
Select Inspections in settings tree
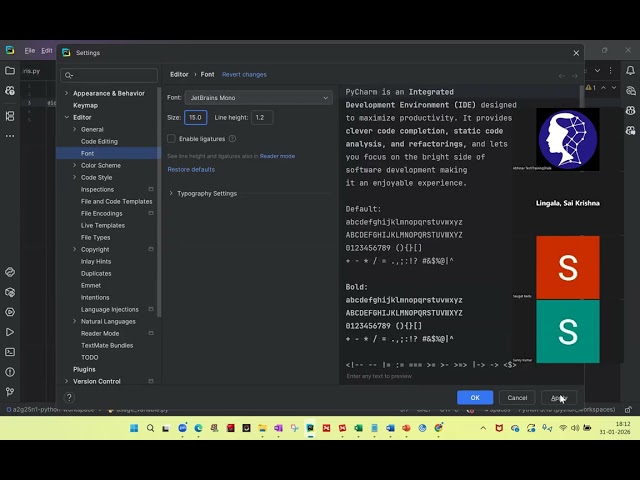click(97, 189)
